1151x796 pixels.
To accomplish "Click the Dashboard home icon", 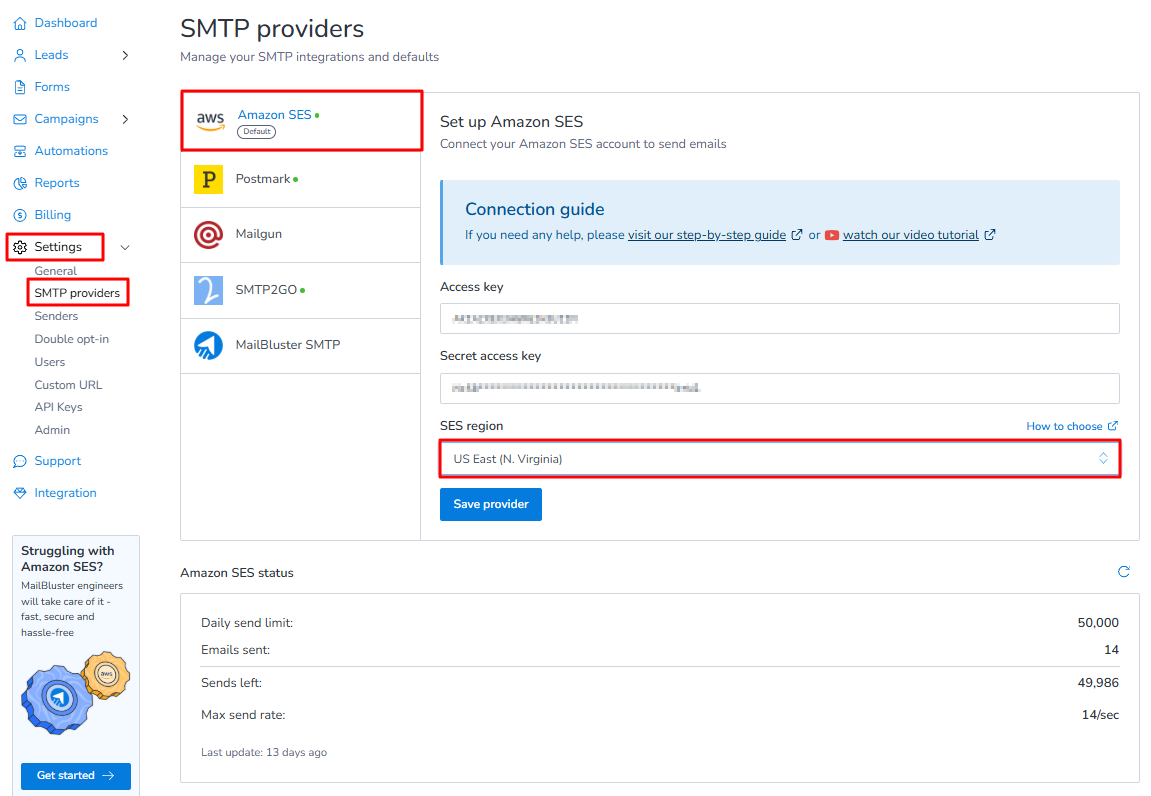I will coord(20,23).
